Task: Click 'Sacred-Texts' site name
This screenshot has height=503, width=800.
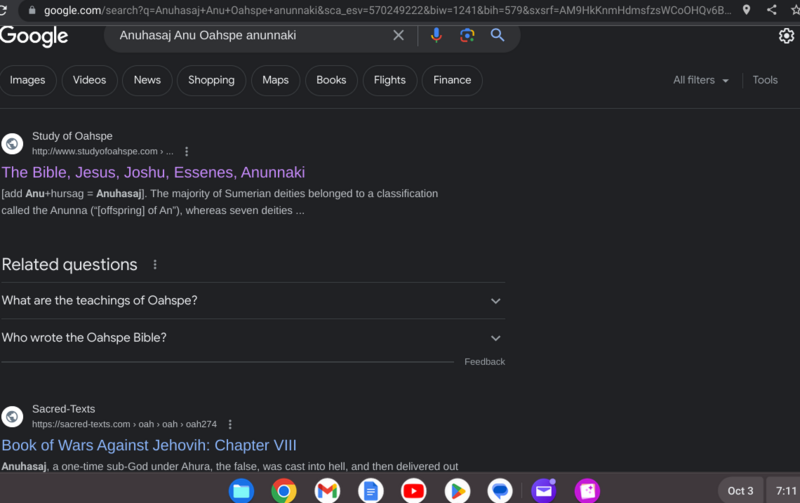Action: tap(64, 409)
